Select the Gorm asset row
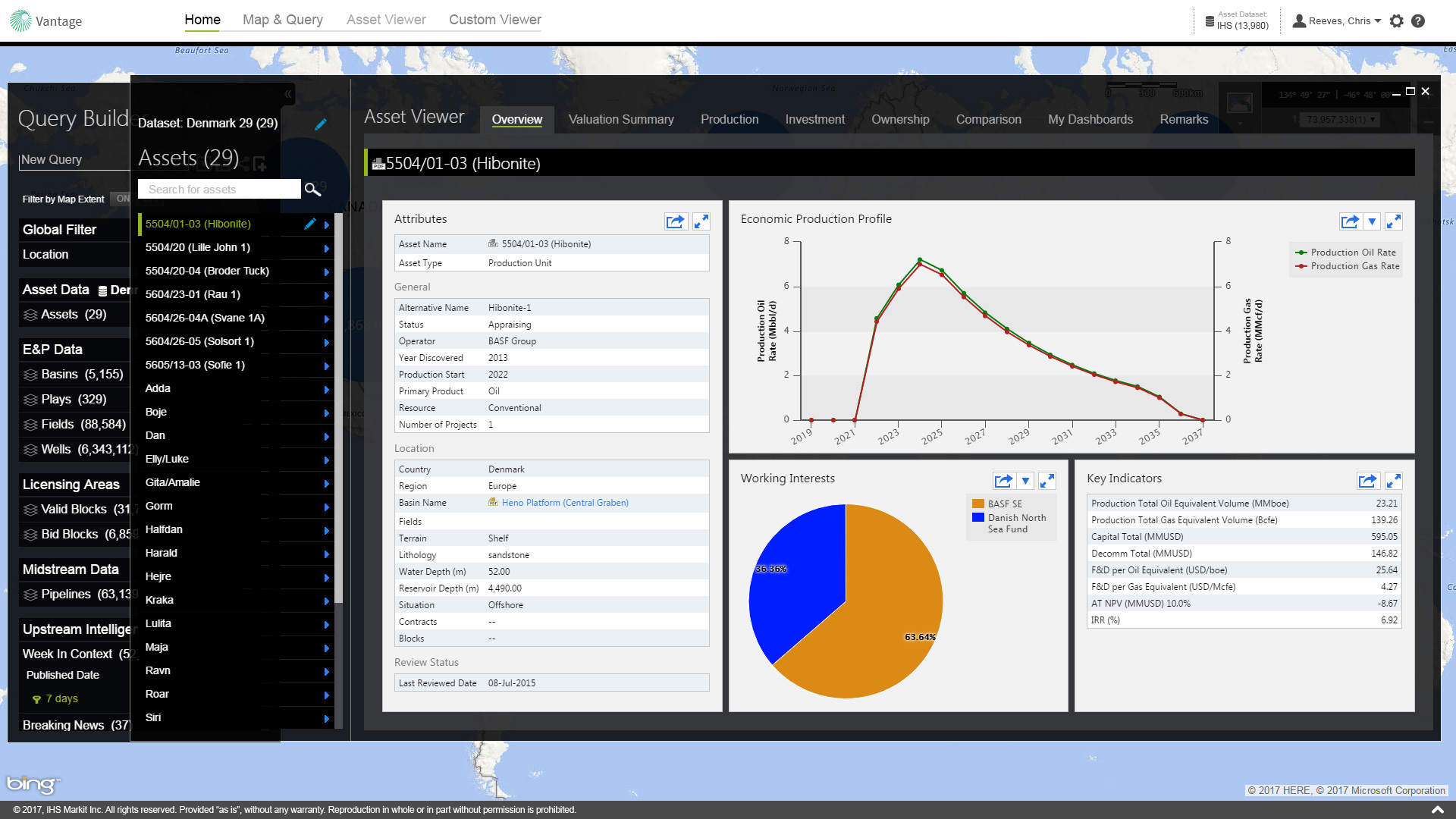The height and width of the screenshot is (819, 1456). 236,506
